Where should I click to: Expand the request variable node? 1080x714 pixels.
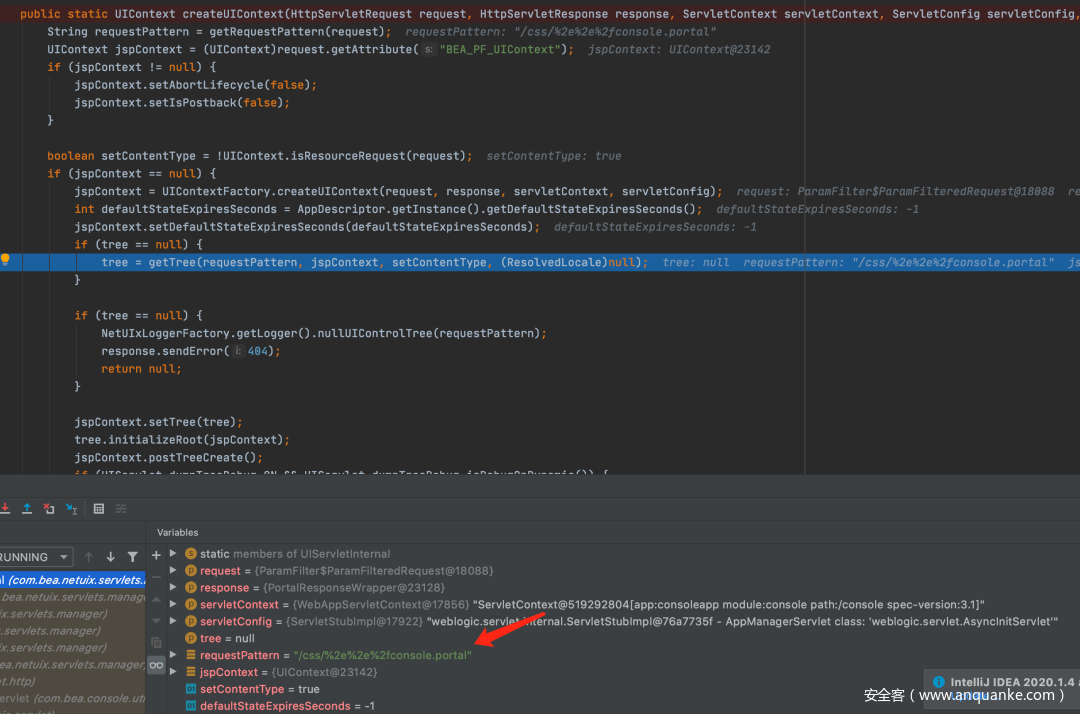(x=173, y=571)
